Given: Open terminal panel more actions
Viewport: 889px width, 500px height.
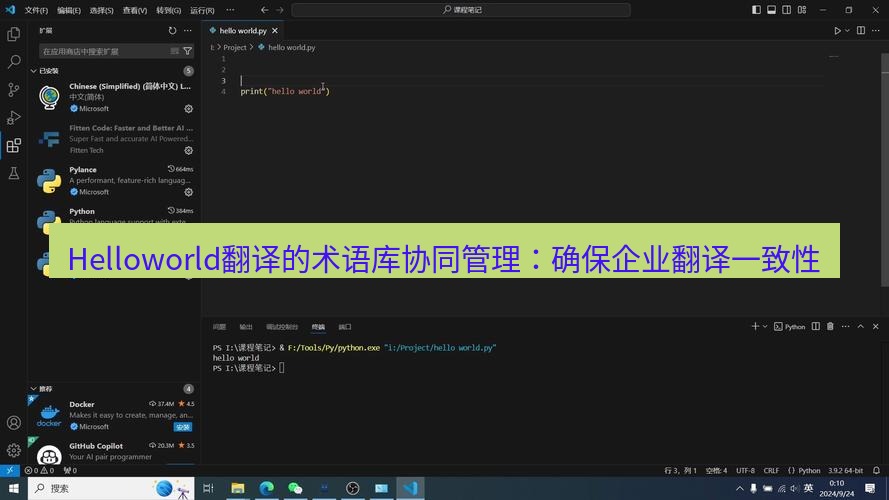Looking at the screenshot, I should tap(845, 327).
